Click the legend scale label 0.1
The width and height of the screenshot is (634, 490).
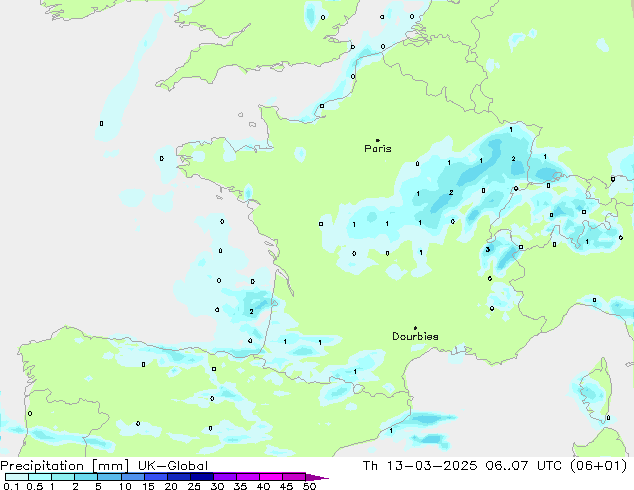pyautogui.click(x=11, y=486)
